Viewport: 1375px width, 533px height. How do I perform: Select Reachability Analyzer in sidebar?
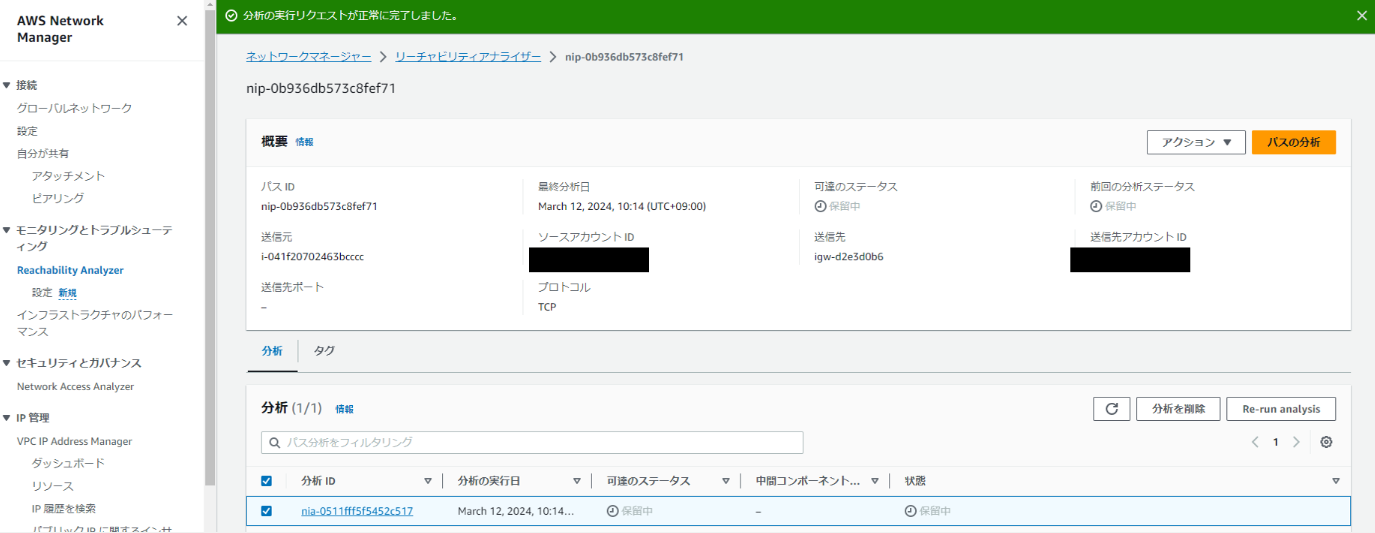point(70,270)
